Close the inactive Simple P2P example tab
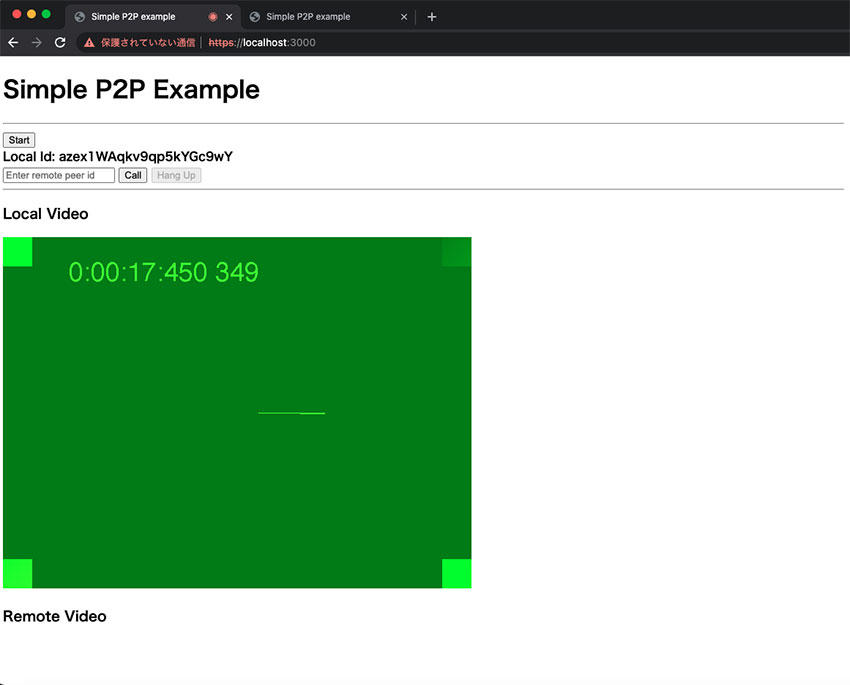Screen dimensions: 850x685 tap(404, 17)
